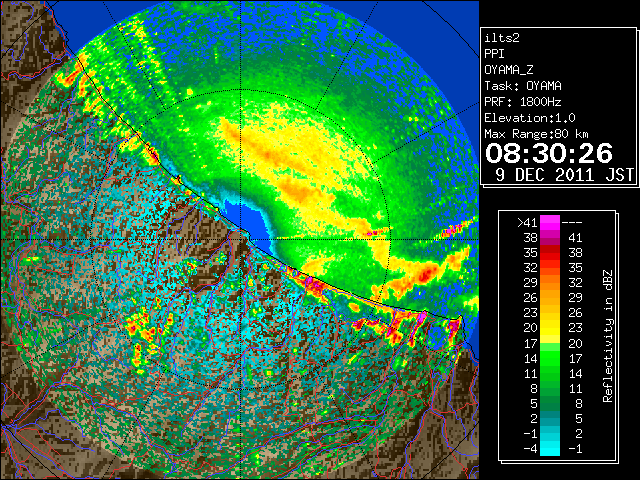Click the bright green 14 dBZ legend swatch
This screenshot has width=640, height=480.
coord(550,358)
